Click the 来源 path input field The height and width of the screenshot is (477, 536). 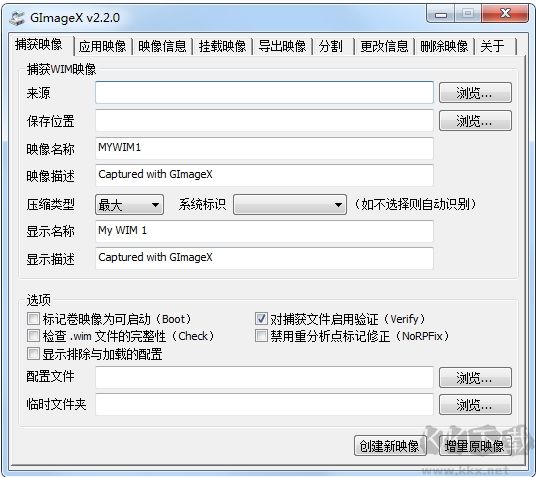point(264,93)
